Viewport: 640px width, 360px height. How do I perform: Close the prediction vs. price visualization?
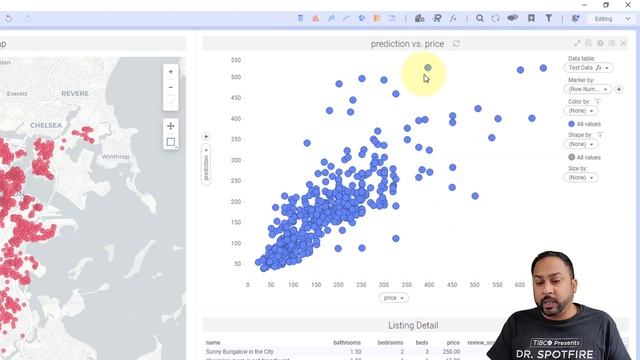tap(623, 43)
